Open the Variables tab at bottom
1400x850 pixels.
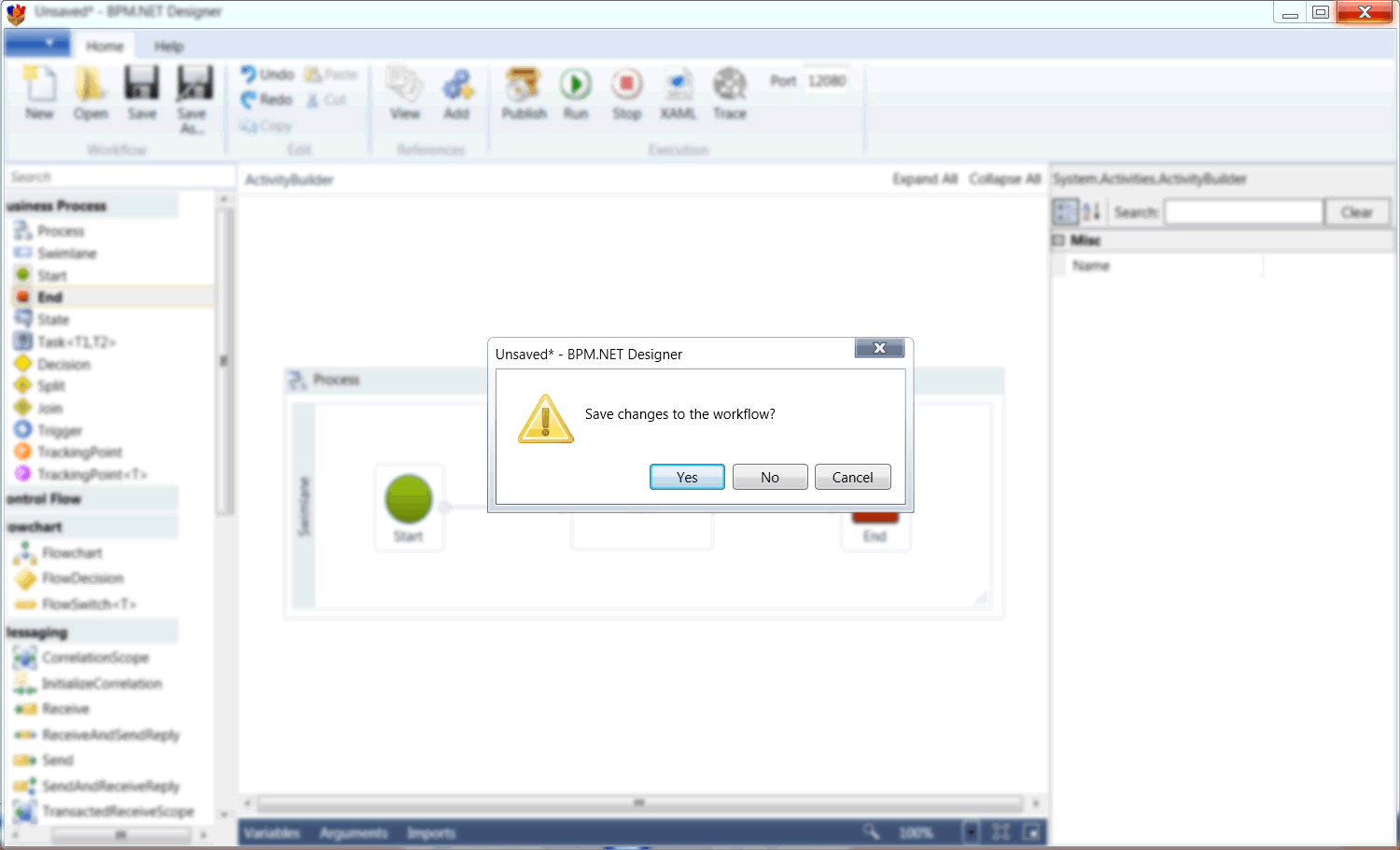[273, 833]
